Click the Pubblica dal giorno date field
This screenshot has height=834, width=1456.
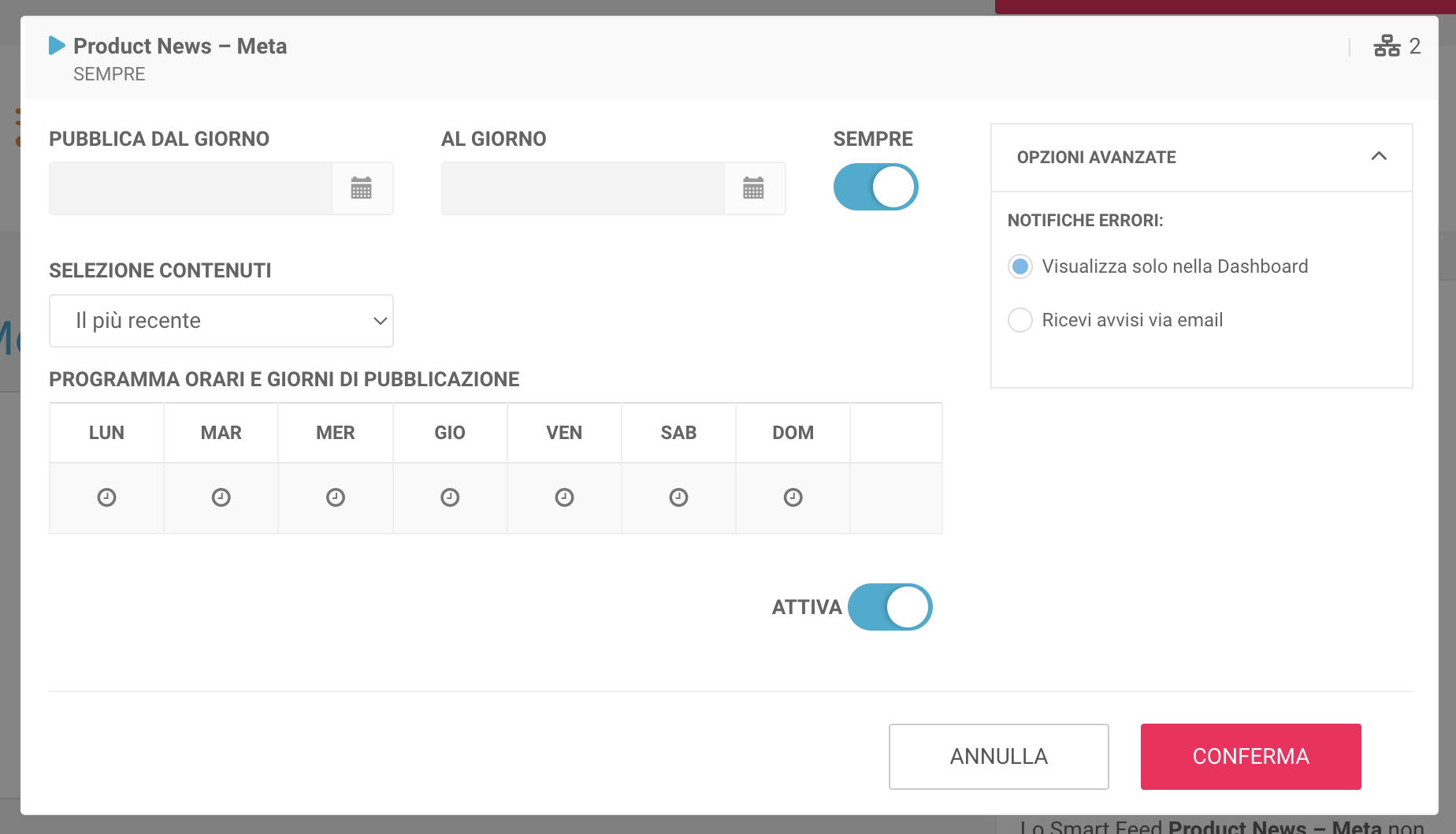click(191, 188)
